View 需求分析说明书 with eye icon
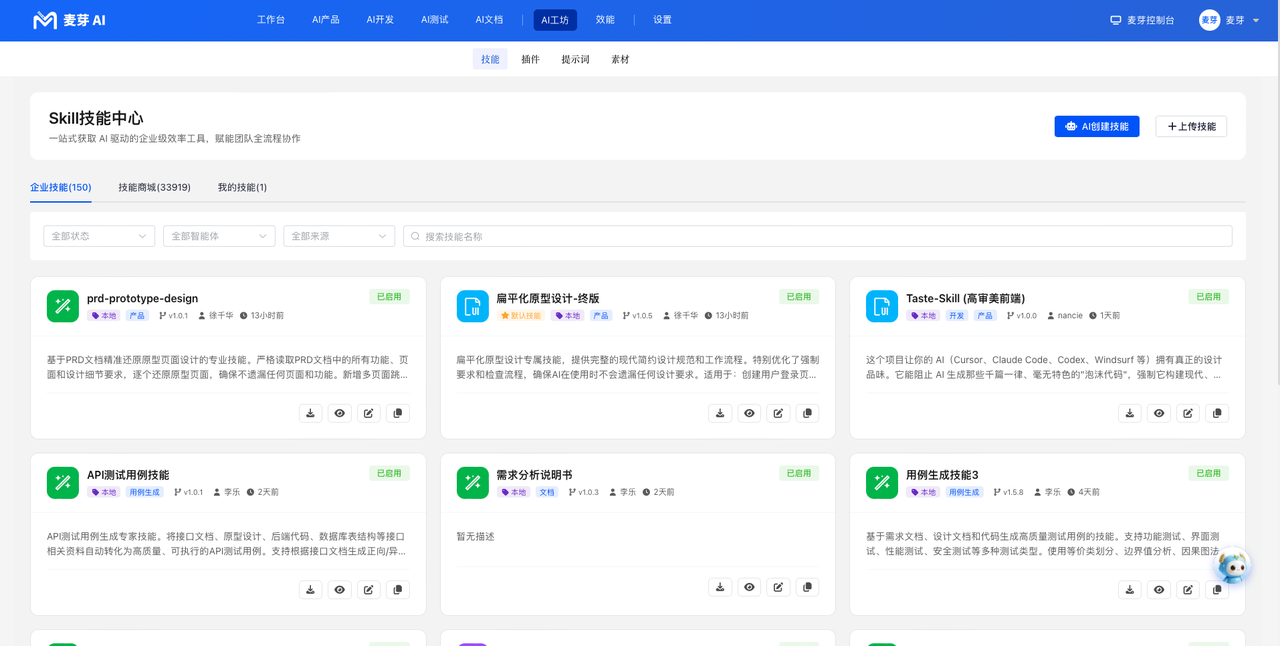Viewport: 1280px width, 646px height. pos(749,587)
